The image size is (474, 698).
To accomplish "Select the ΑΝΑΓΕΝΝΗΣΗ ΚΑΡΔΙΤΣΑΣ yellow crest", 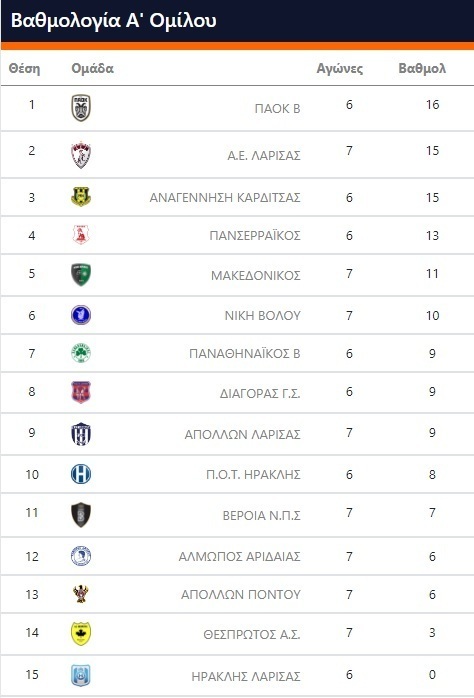I will point(81,196).
